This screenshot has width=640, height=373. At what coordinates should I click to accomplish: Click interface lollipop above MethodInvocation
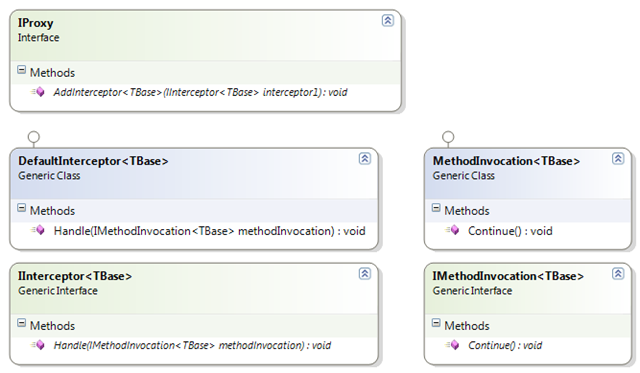pos(448,139)
